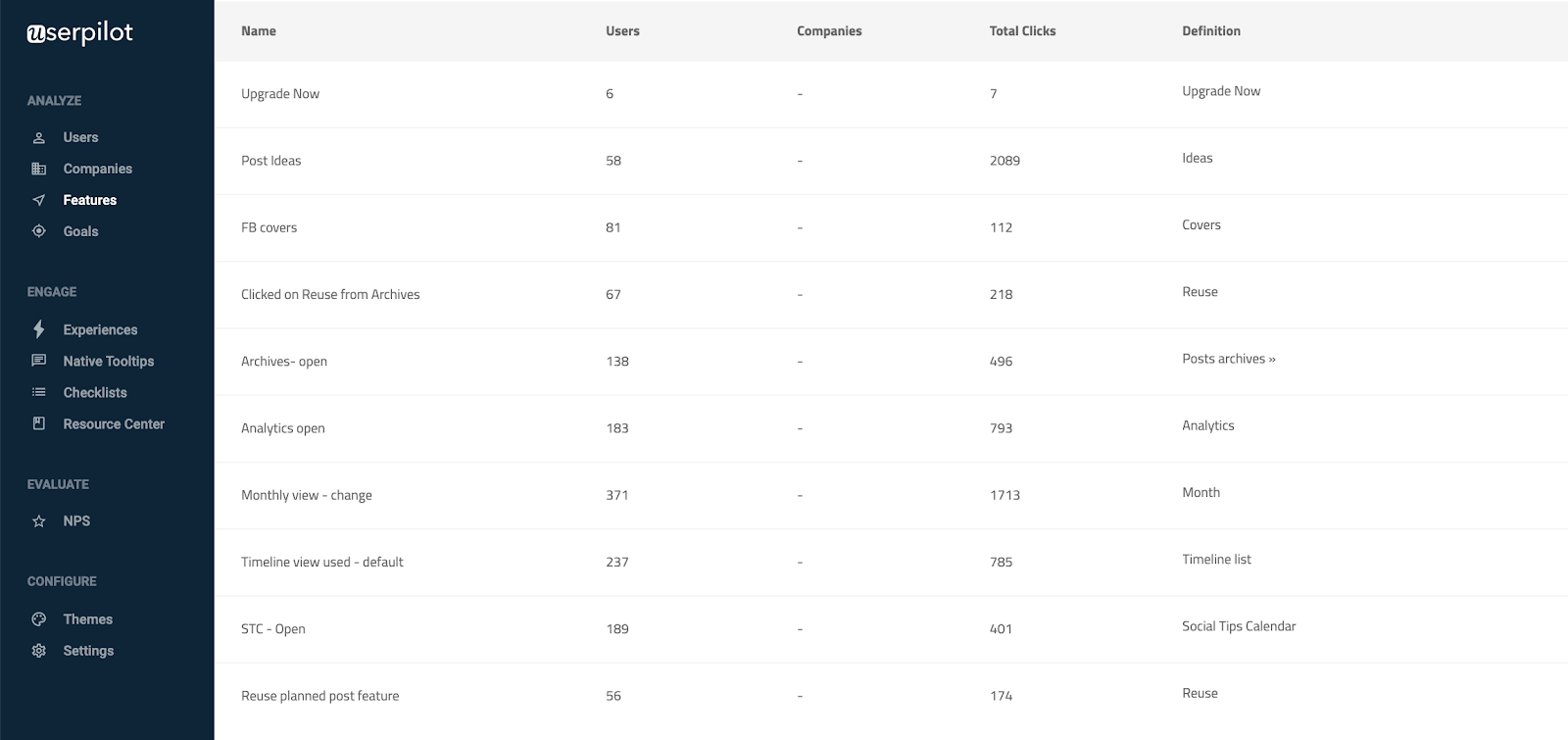The width and height of the screenshot is (1568, 740).
Task: Click the Resource Center book icon
Action: pos(39,423)
